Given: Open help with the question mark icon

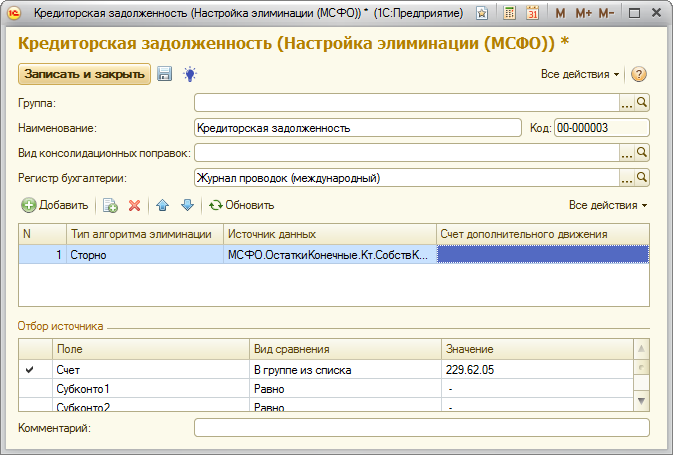Looking at the screenshot, I should point(639,74).
